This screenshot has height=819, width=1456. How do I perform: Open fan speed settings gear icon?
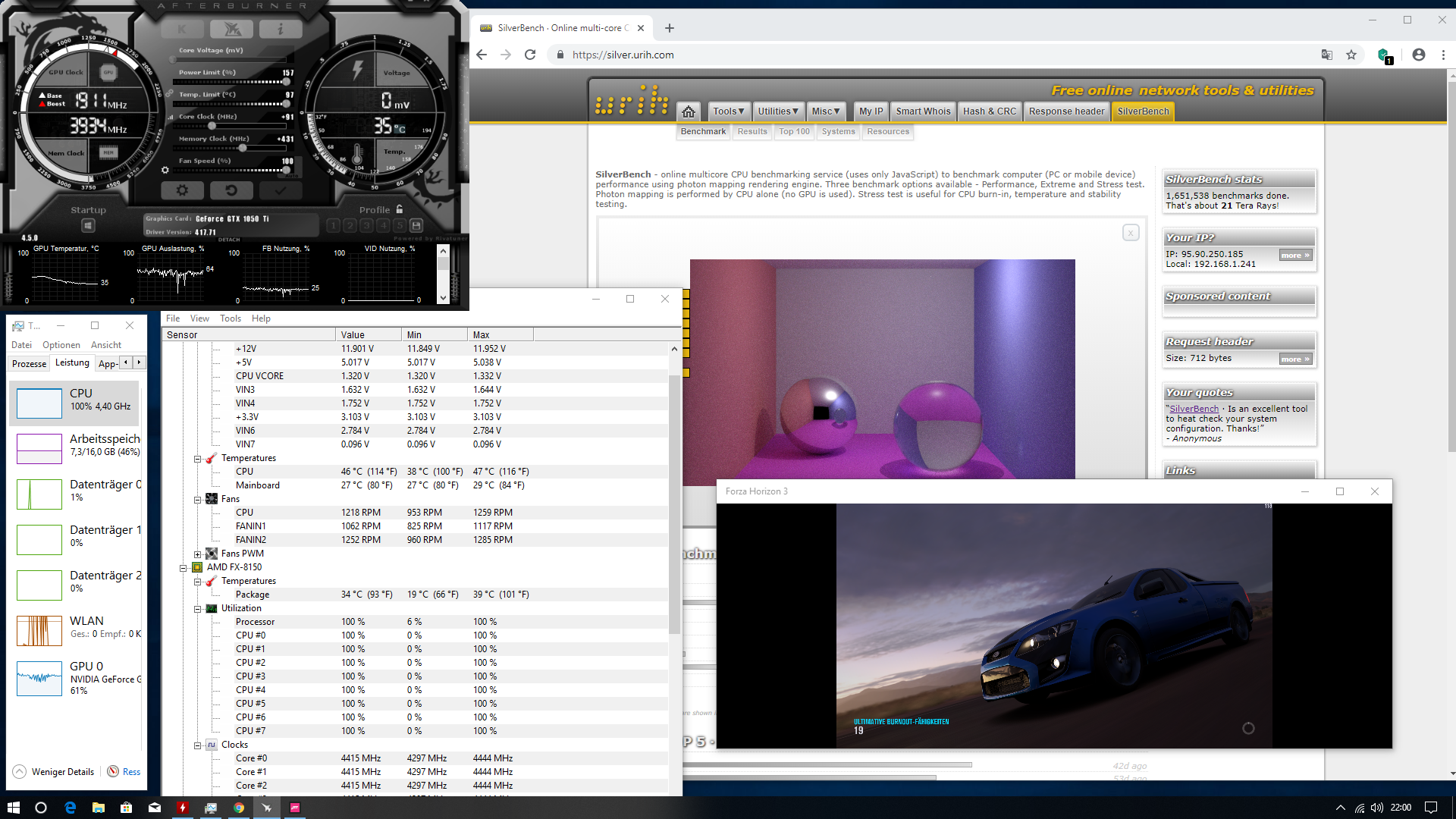pos(165,170)
